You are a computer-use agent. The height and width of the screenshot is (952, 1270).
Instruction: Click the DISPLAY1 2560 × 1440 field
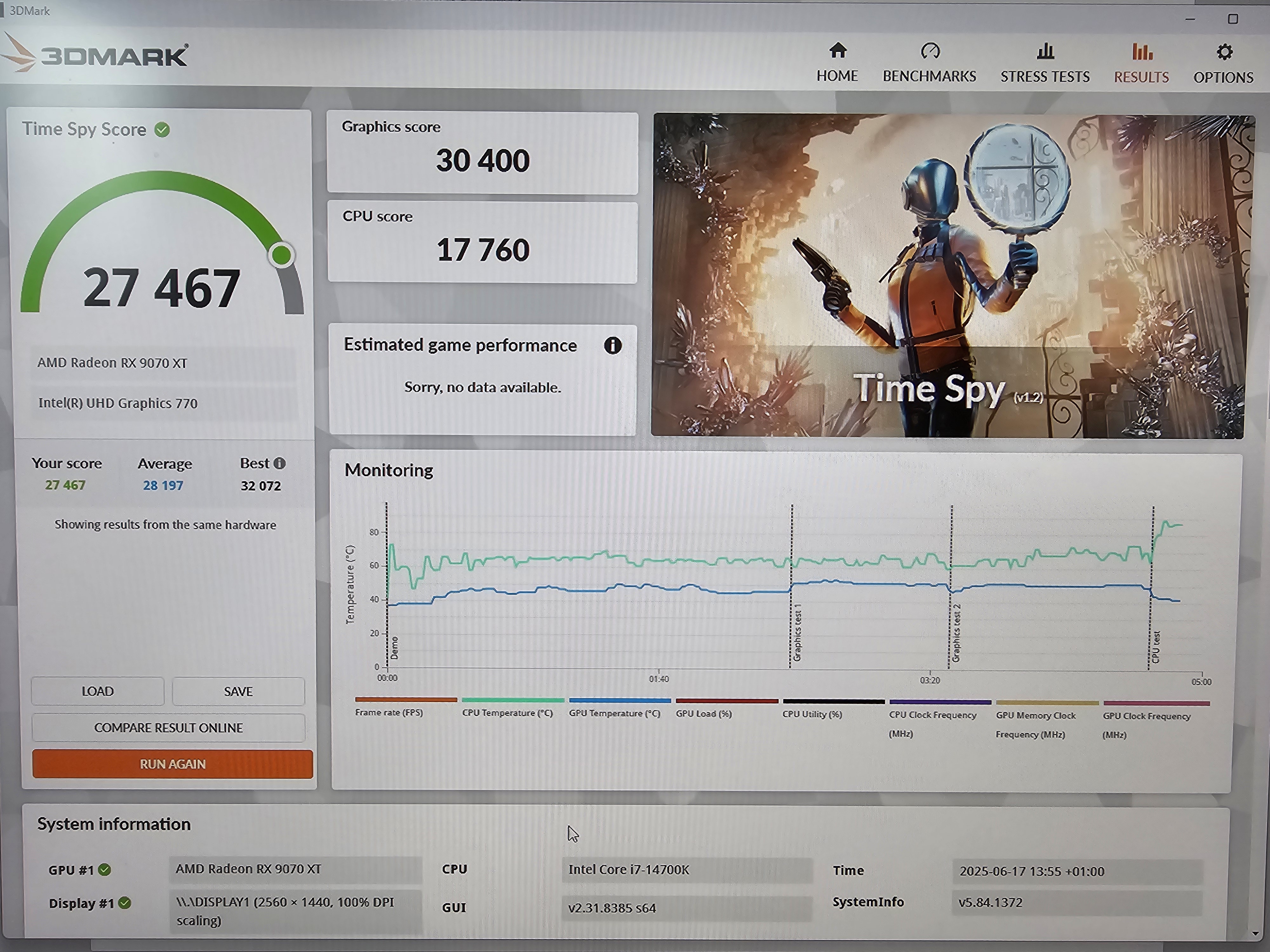296,911
